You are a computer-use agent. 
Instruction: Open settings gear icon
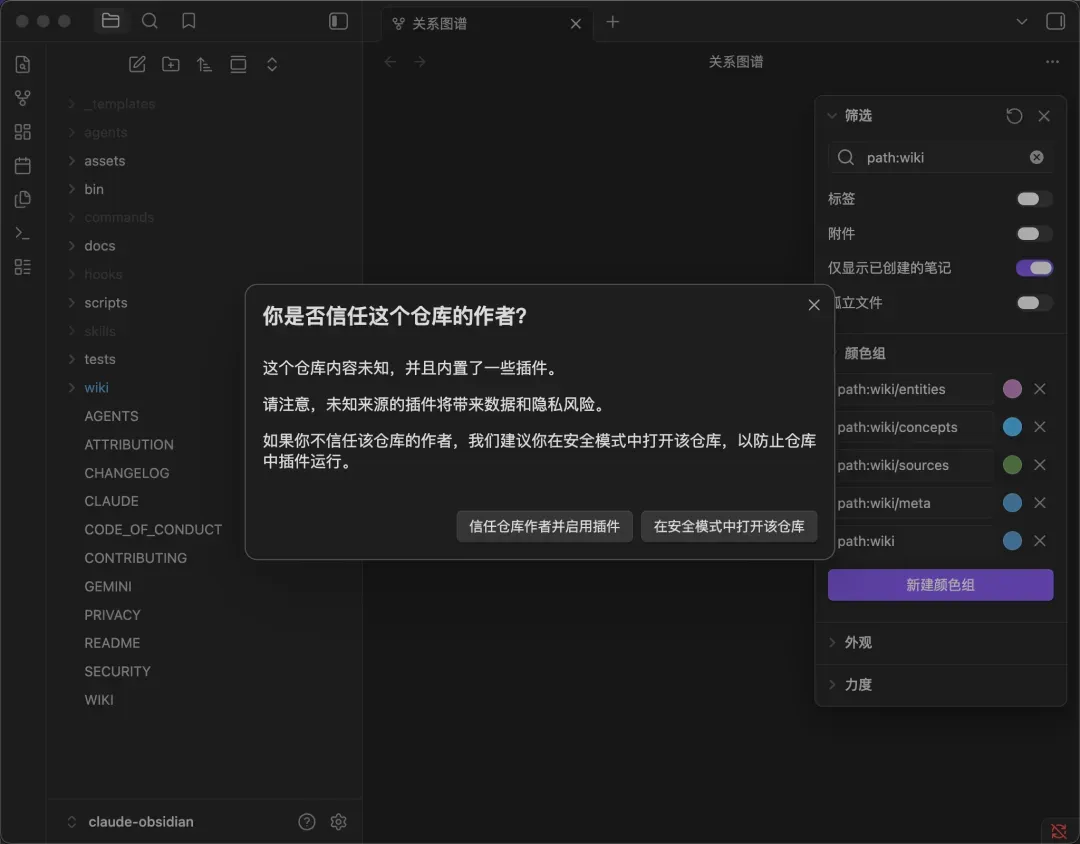coord(338,821)
